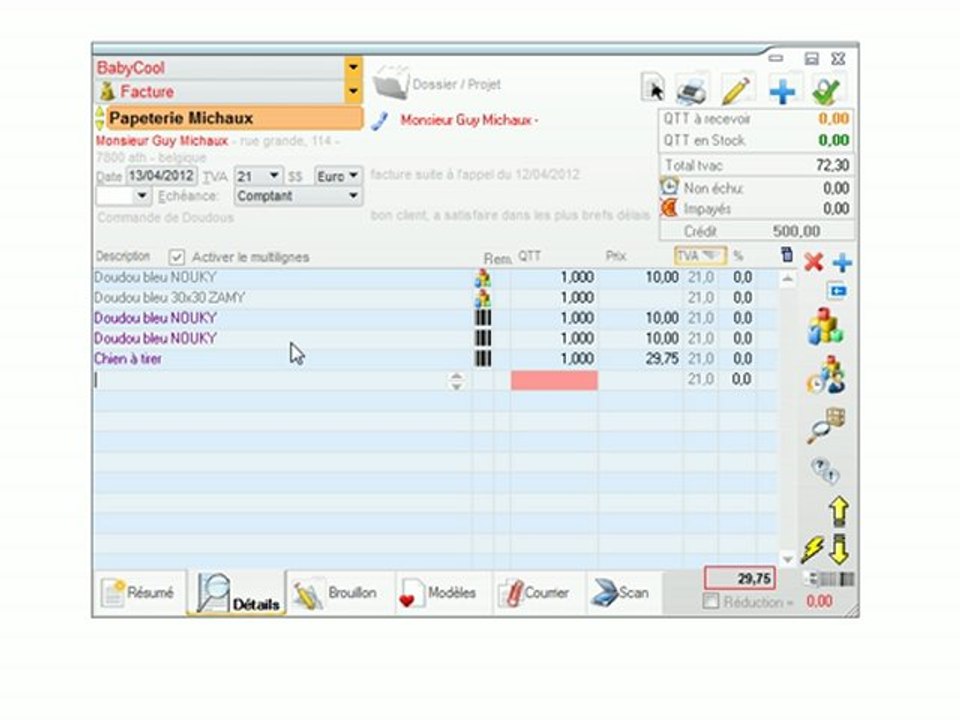Click the blue left-arrow insert icon
The width and height of the screenshot is (960, 720).
pyautogui.click(x=837, y=291)
